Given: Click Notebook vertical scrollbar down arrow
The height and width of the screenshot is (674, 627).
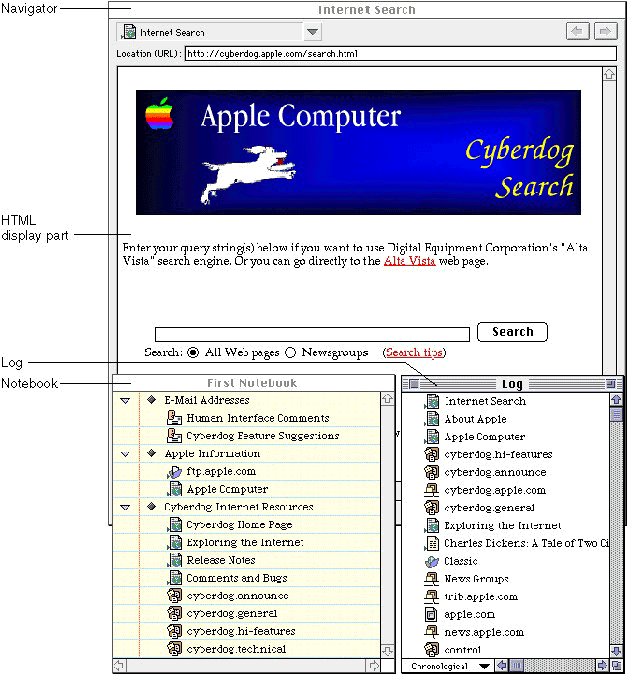Looking at the screenshot, I should click(387, 651).
